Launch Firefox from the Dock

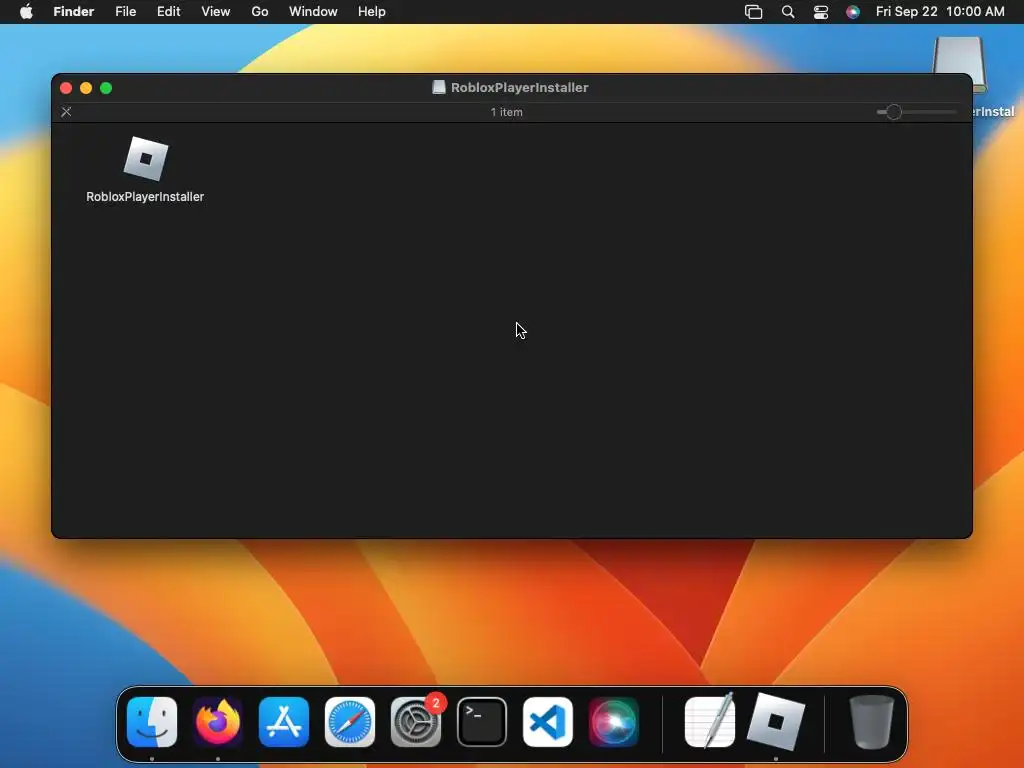coord(218,722)
